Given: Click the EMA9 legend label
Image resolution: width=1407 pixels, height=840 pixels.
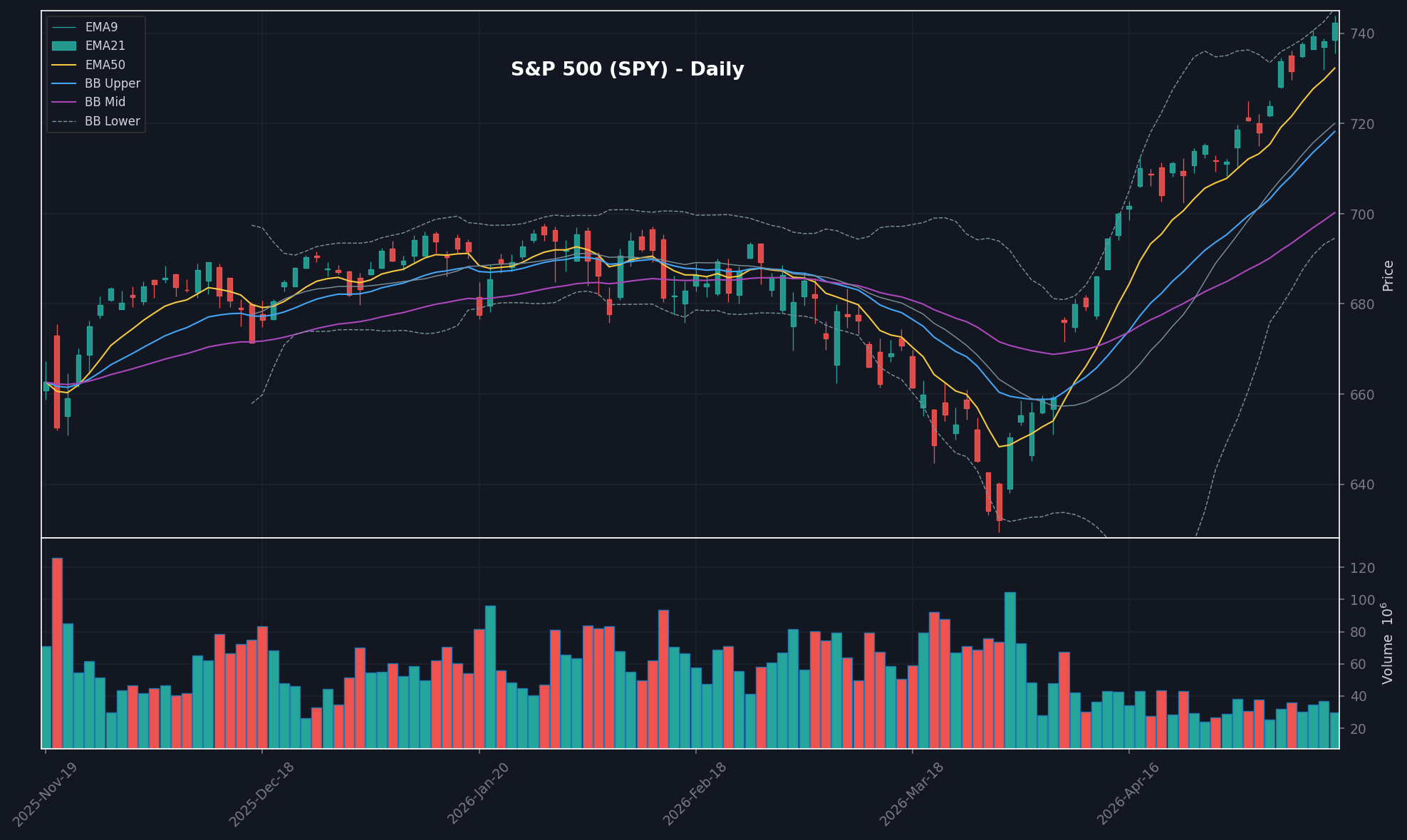Looking at the screenshot, I should (101, 27).
